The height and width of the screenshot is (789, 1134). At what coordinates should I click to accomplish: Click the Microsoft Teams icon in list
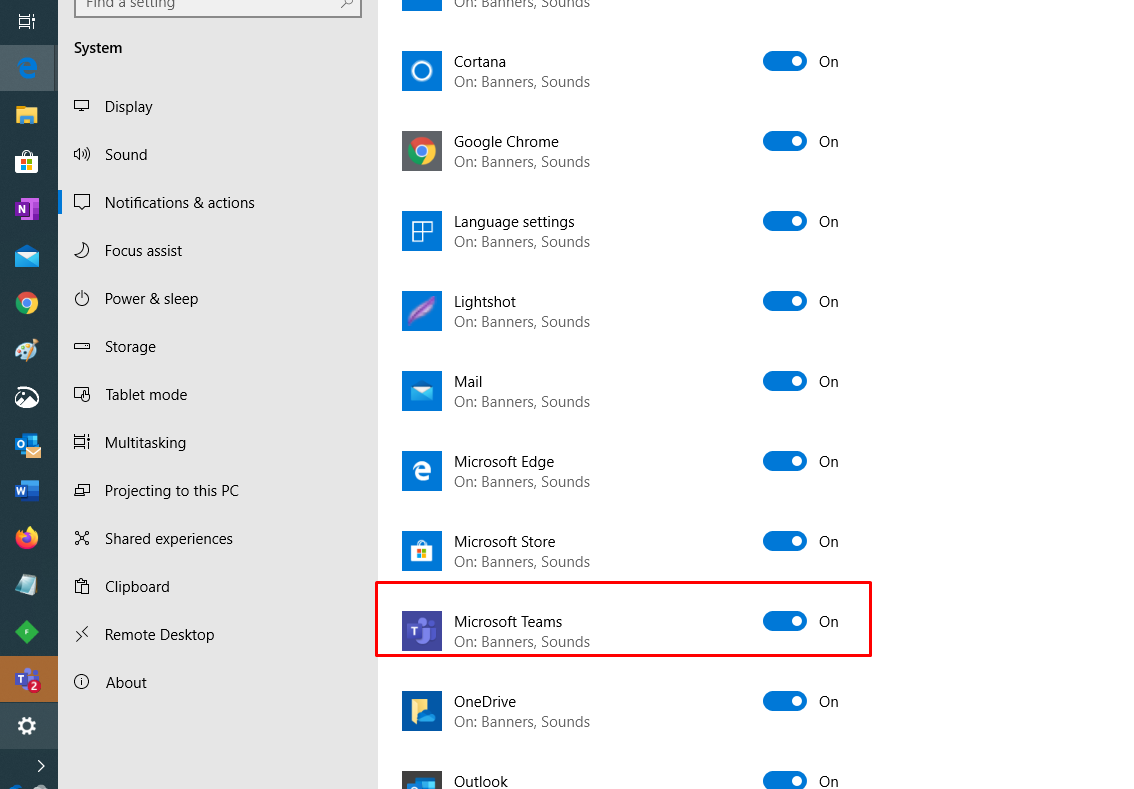pos(422,631)
